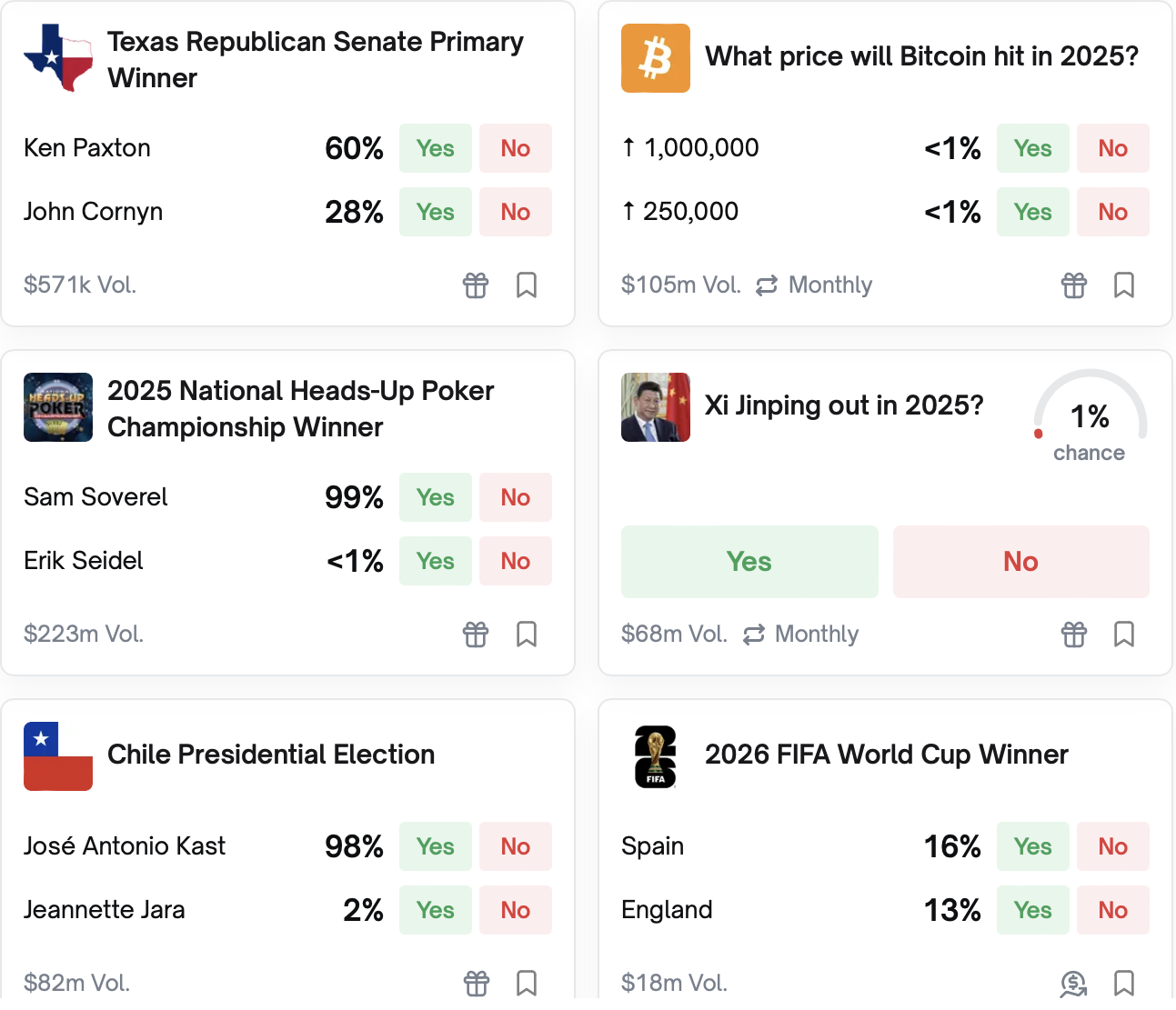Bookmark the Texas Republican Senate Primary market
Viewport: 1176px width, 1010px height.
526,285
